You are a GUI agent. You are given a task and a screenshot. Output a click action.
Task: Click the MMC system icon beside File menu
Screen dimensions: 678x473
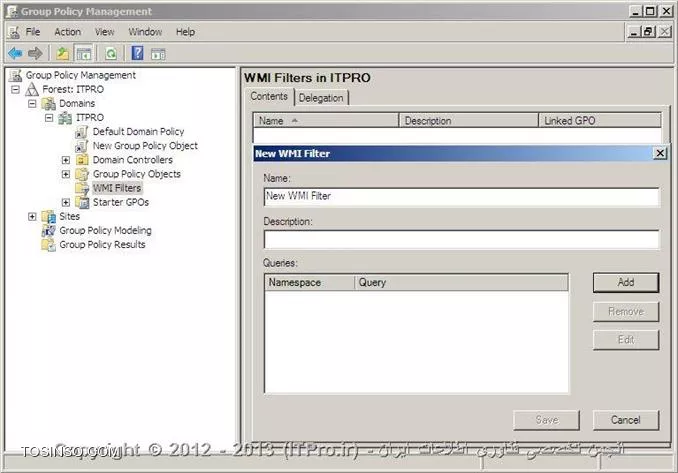point(14,32)
